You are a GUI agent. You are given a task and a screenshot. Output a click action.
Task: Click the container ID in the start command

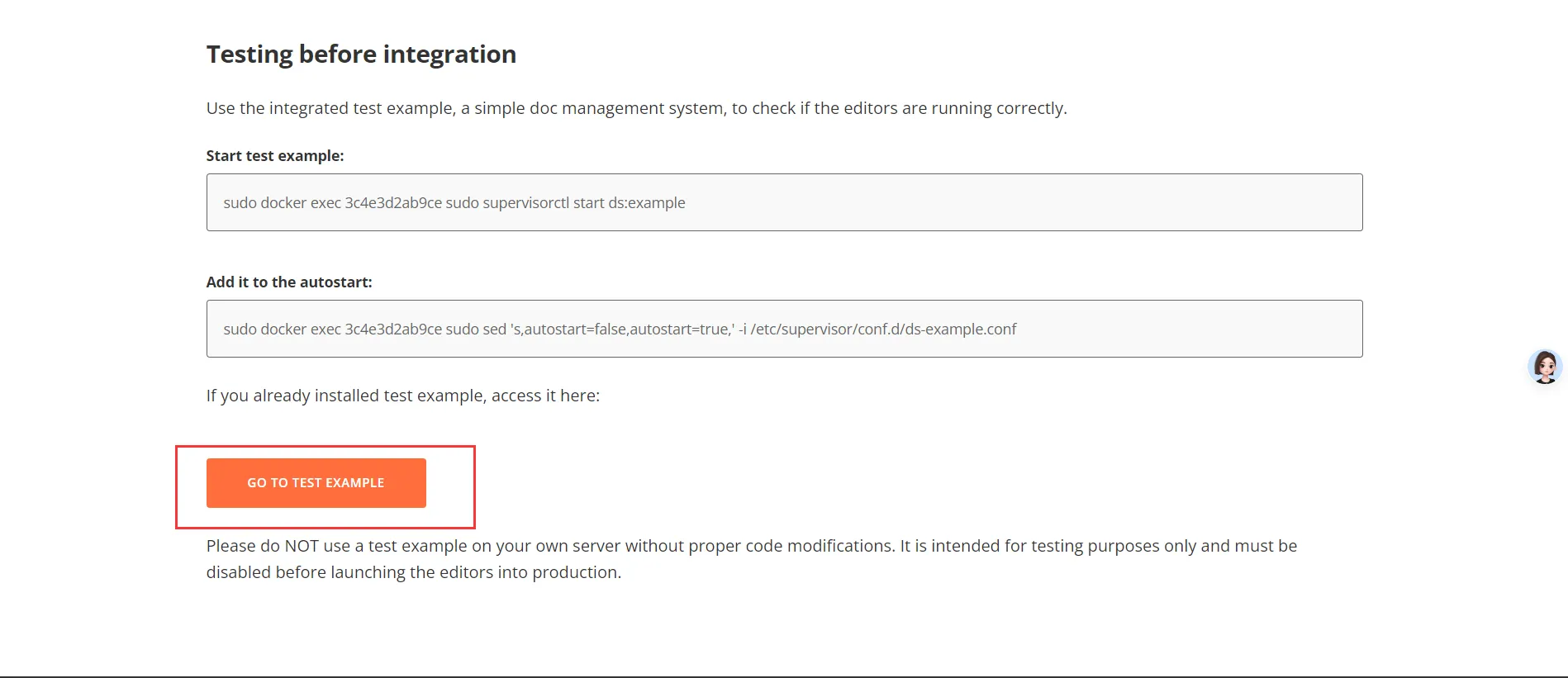[393, 203]
